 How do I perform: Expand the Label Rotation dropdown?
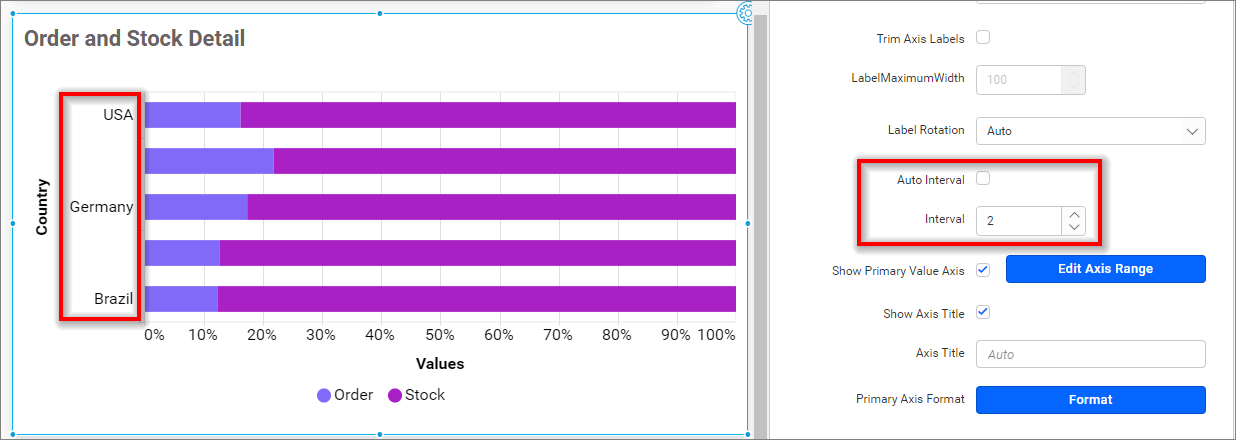[1090, 131]
